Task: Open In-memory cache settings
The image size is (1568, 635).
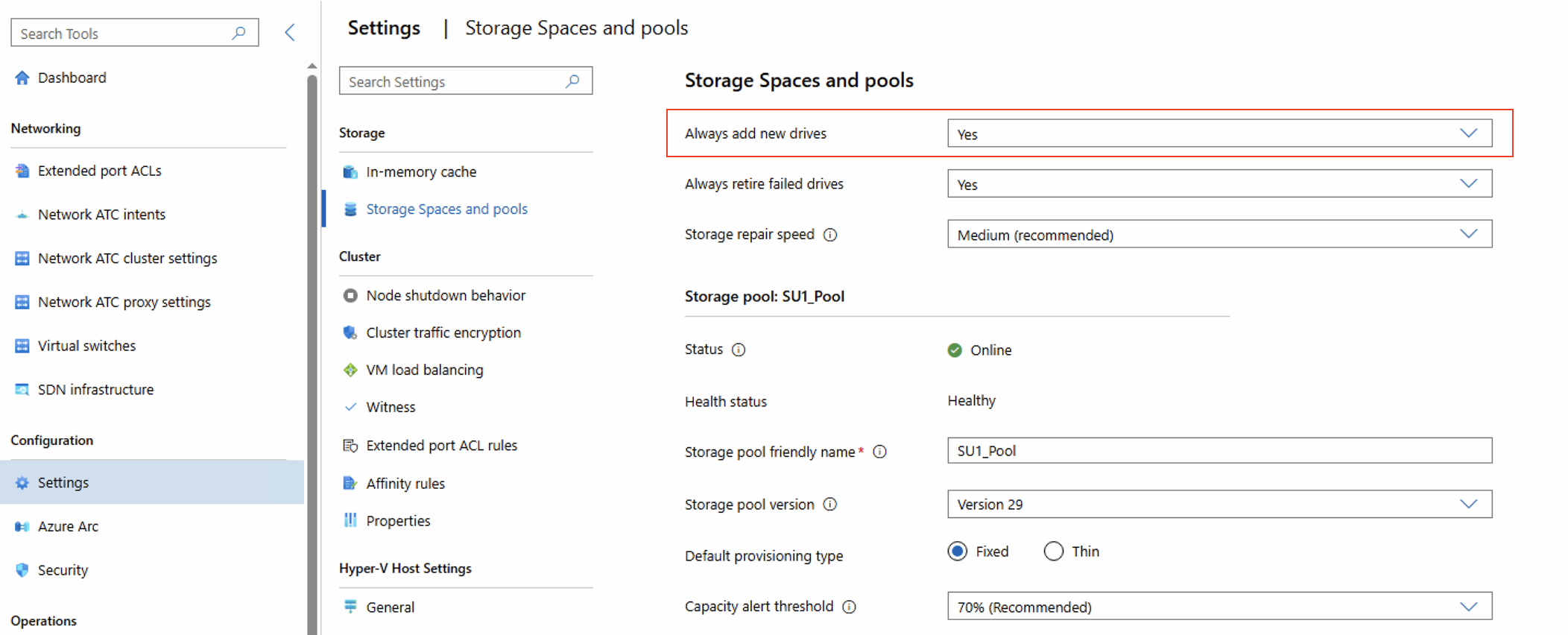Action: [420, 171]
